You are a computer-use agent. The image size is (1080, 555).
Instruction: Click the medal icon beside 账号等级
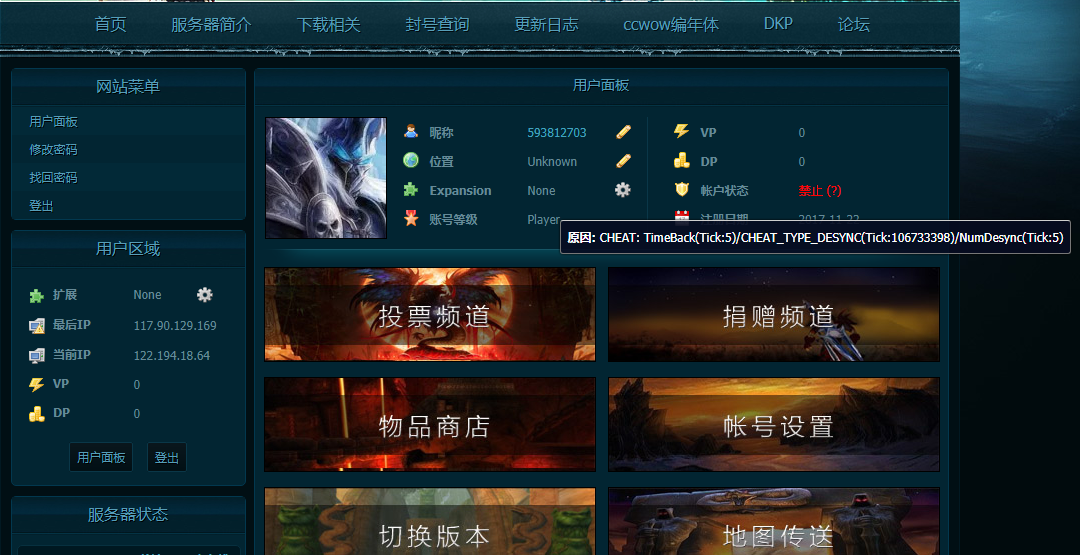click(x=411, y=219)
